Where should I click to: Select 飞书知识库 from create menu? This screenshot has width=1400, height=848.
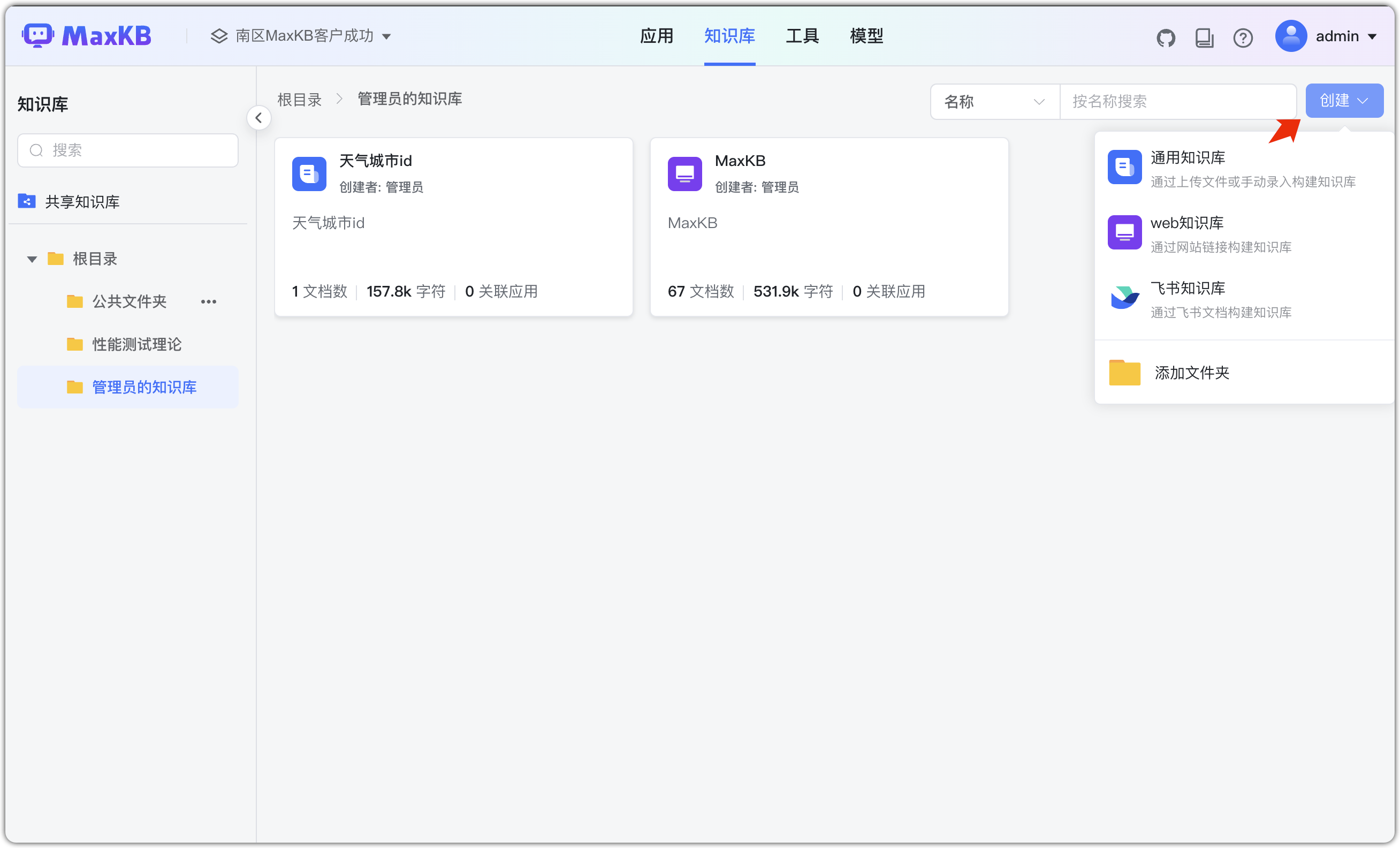1243,298
